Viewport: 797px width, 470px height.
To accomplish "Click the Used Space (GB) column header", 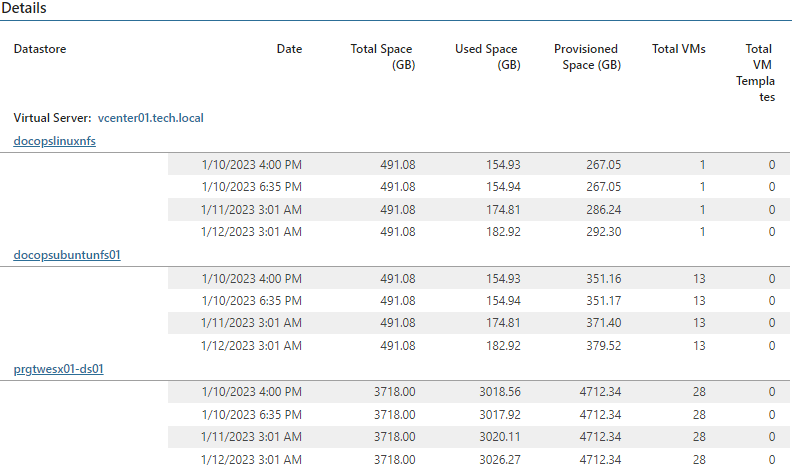I will pyautogui.click(x=487, y=56).
